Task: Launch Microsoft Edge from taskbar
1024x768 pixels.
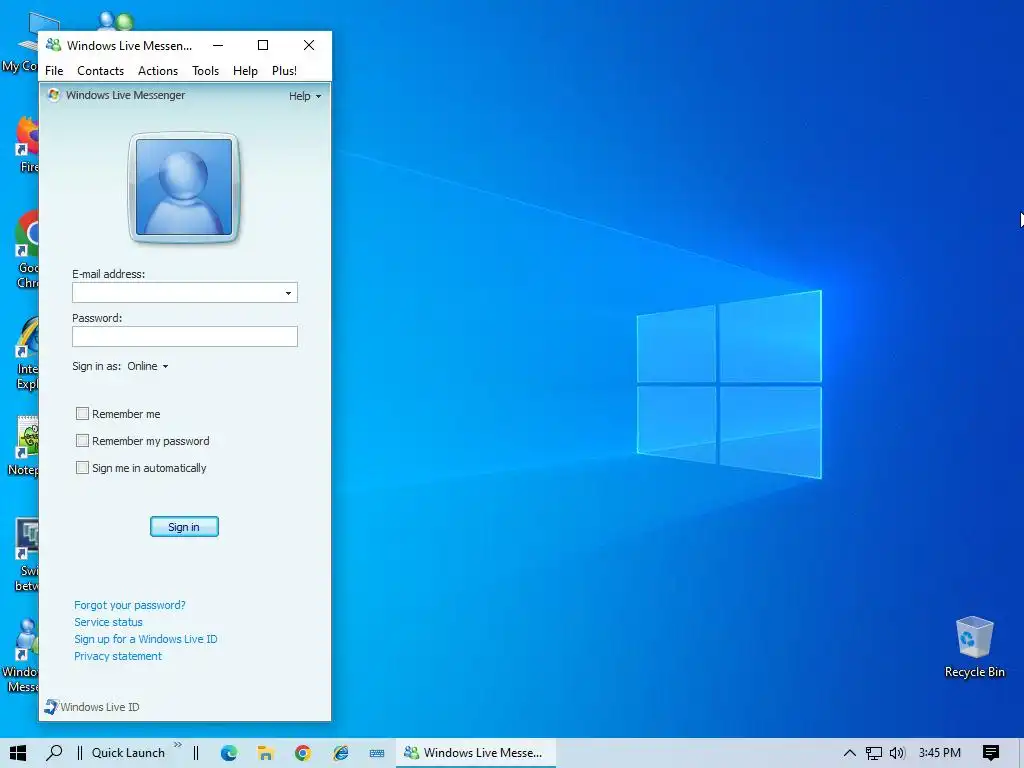Action: coord(229,753)
